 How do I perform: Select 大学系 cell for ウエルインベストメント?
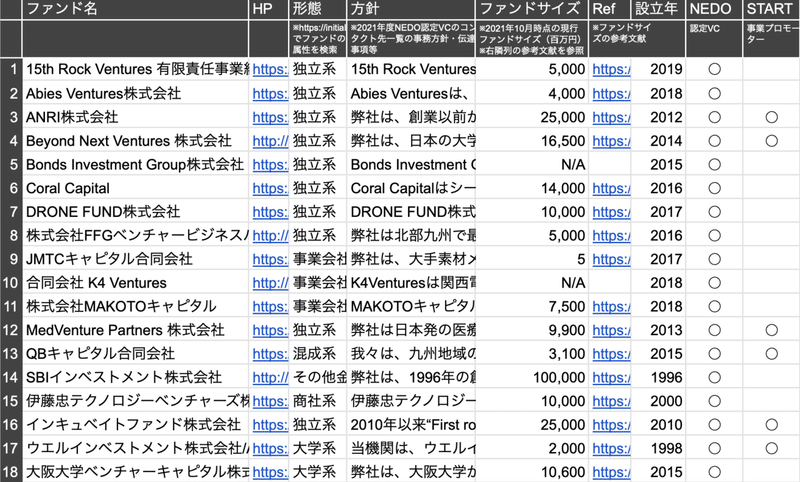[317, 448]
